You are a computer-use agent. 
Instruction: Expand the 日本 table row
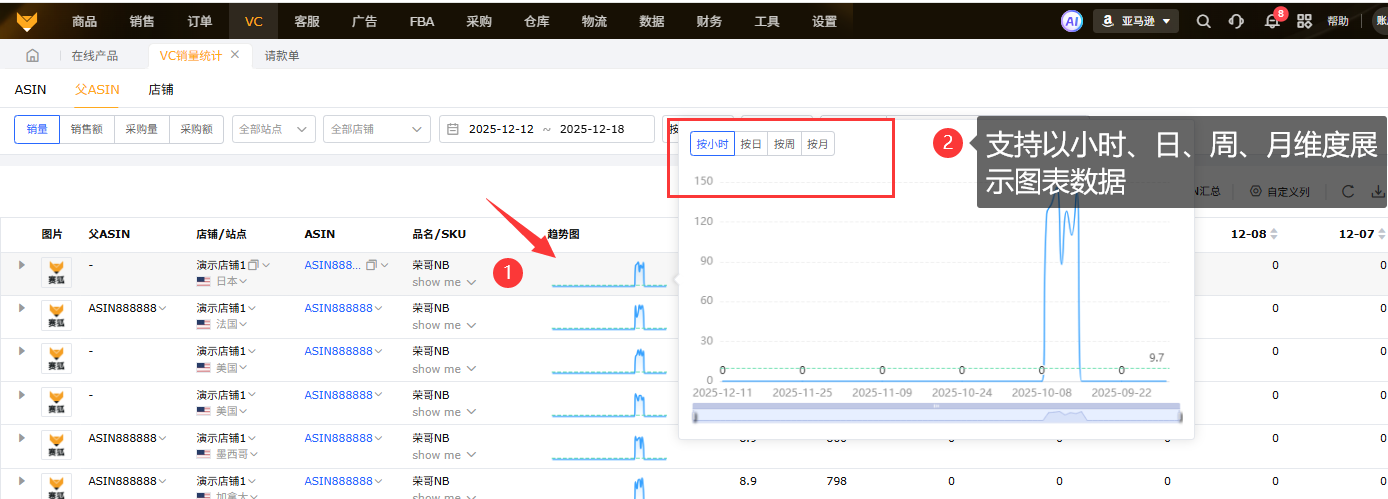point(22,264)
